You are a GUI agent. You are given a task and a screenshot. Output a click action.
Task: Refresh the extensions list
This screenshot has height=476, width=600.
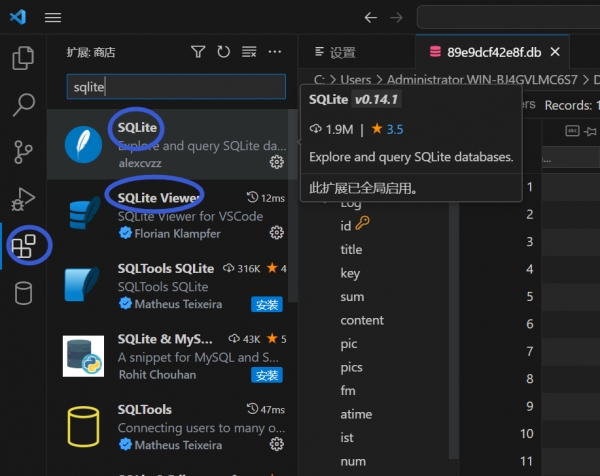pos(223,52)
